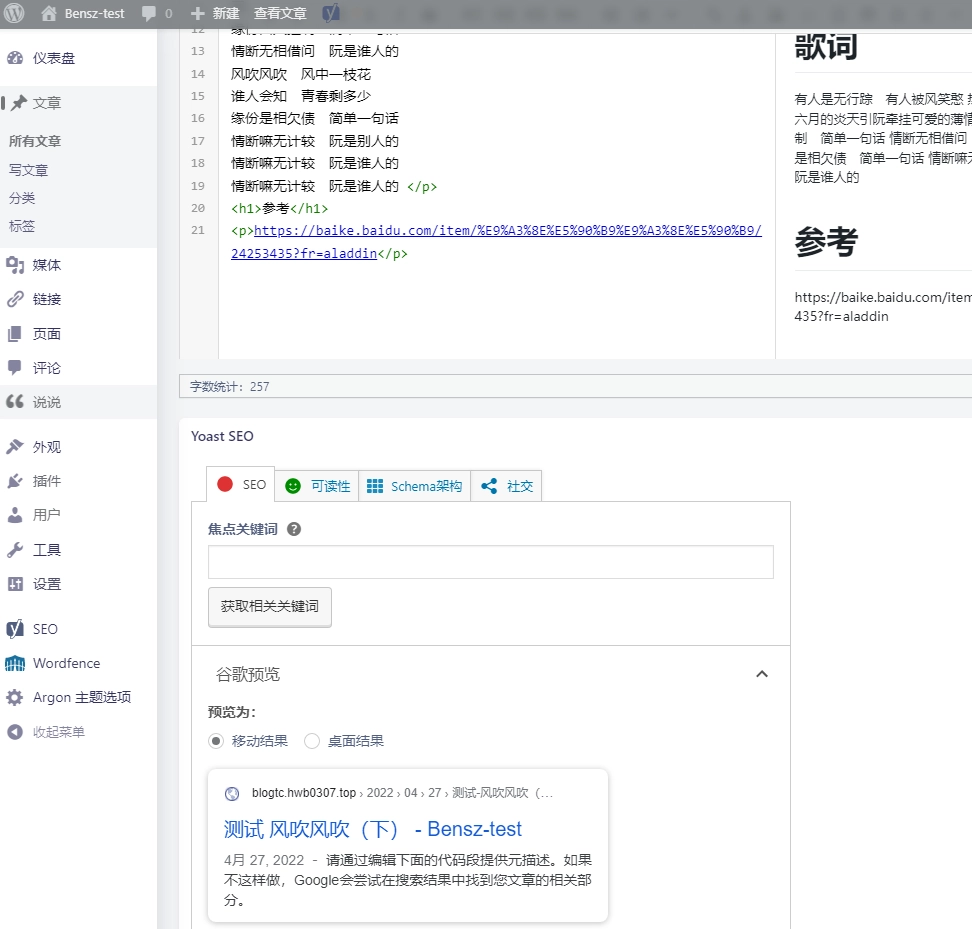Select the 桌面结果 radio button
The height and width of the screenshot is (929, 972).
312,741
